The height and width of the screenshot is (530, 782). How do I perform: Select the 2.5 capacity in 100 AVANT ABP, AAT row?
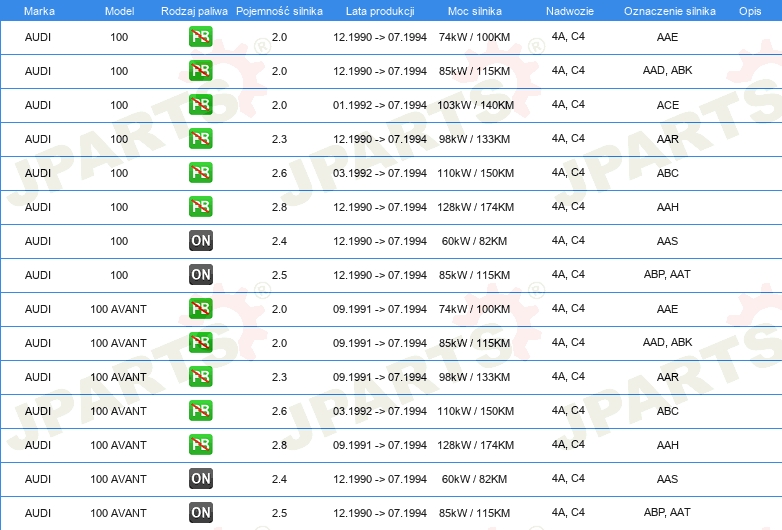279,513
